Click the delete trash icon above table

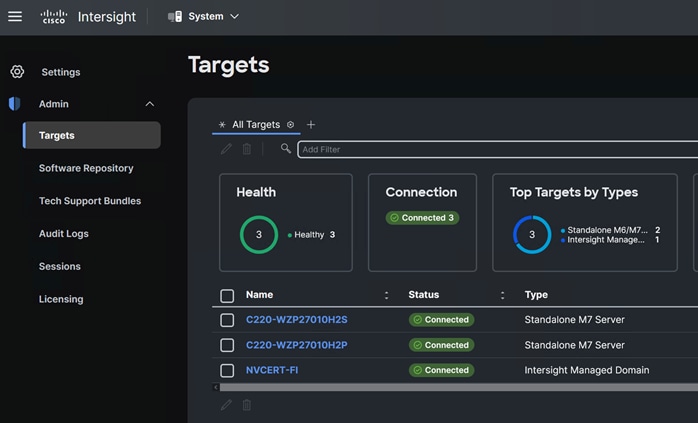[x=247, y=149]
